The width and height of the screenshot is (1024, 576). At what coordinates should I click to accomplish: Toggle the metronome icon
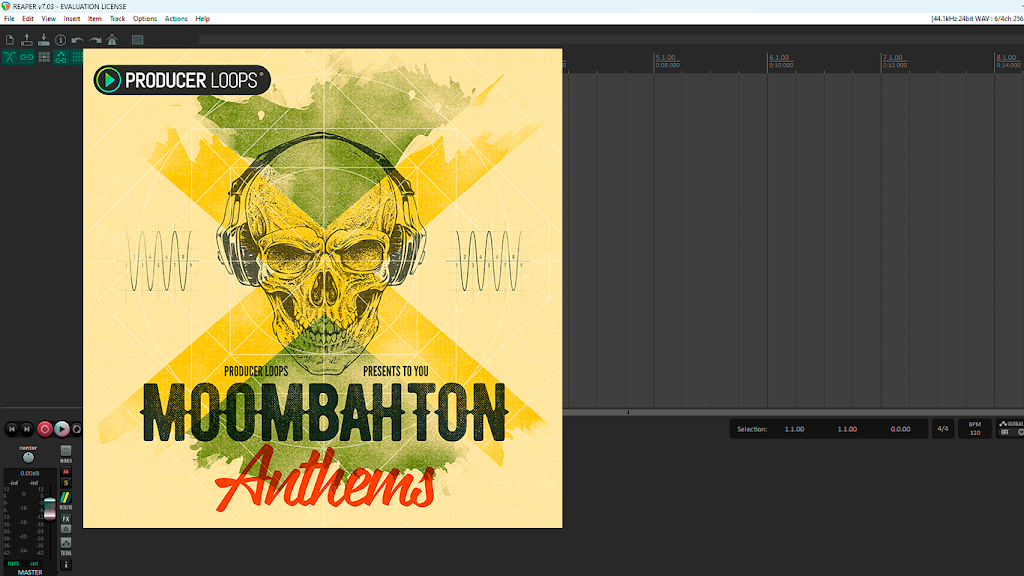coord(112,40)
